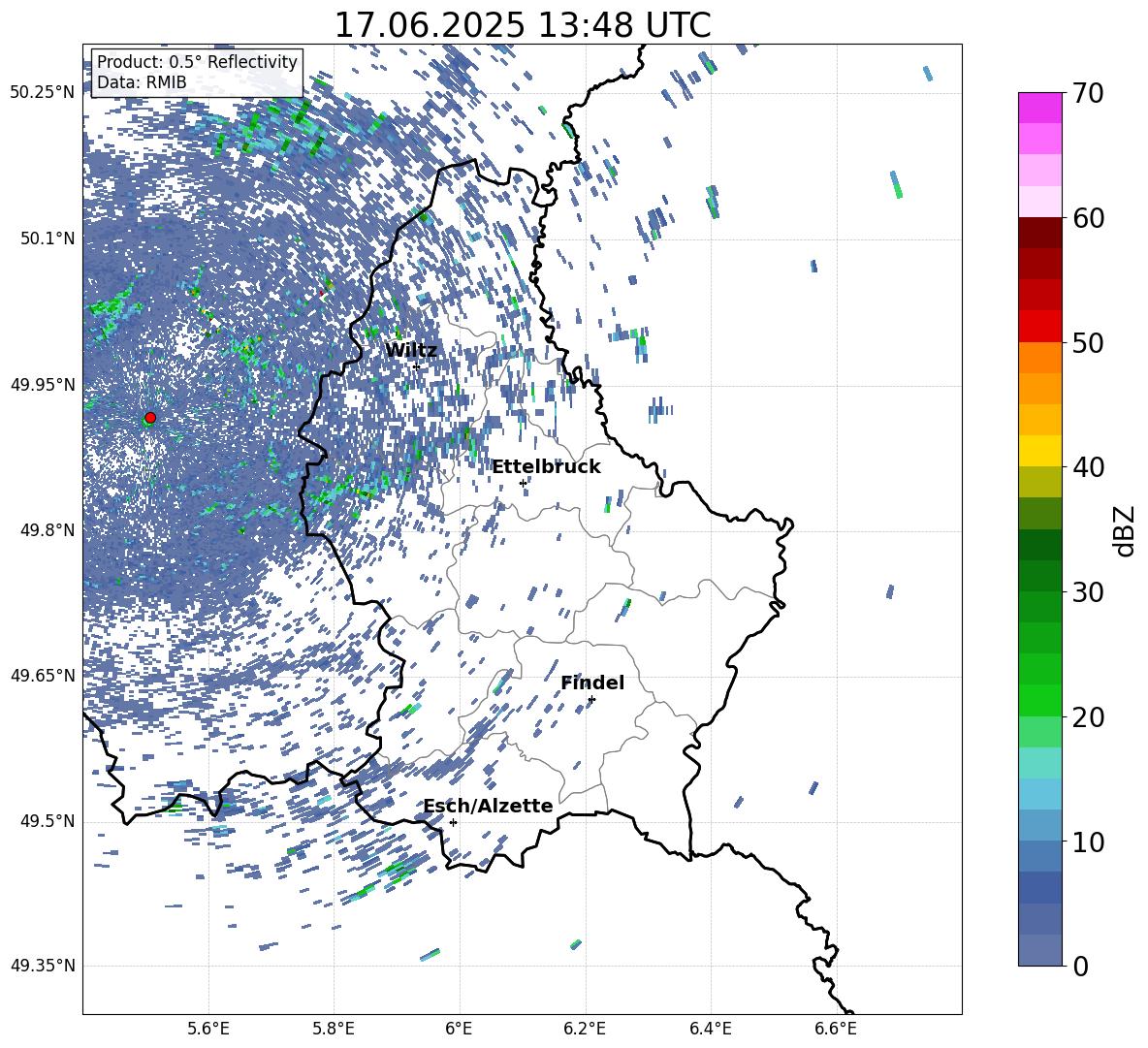This screenshot has width=1148, height=1048.
Task: Click the 6.4°E longitude label
Action: [710, 1030]
